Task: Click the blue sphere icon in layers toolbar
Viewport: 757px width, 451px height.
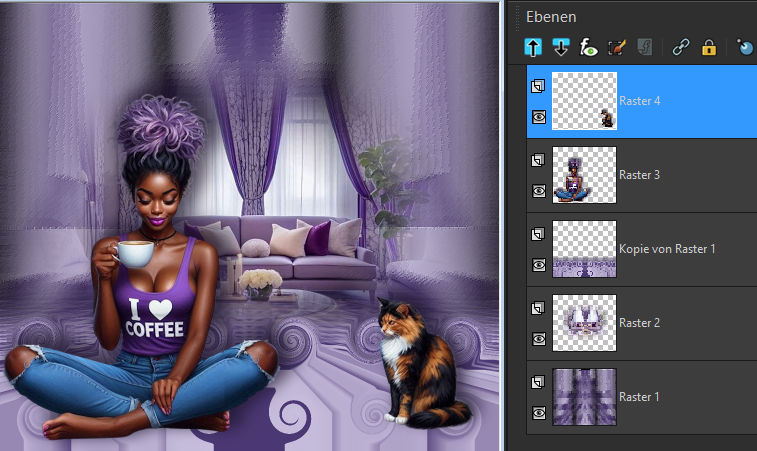Action: (745, 47)
